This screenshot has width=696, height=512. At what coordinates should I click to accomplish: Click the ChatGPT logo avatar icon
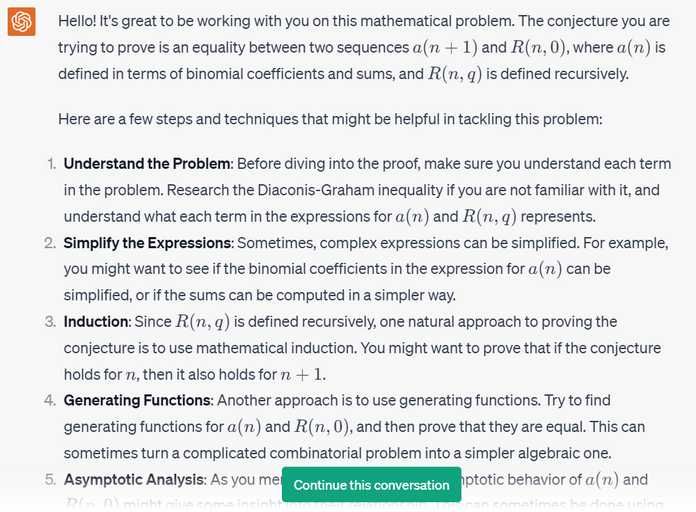click(x=21, y=22)
